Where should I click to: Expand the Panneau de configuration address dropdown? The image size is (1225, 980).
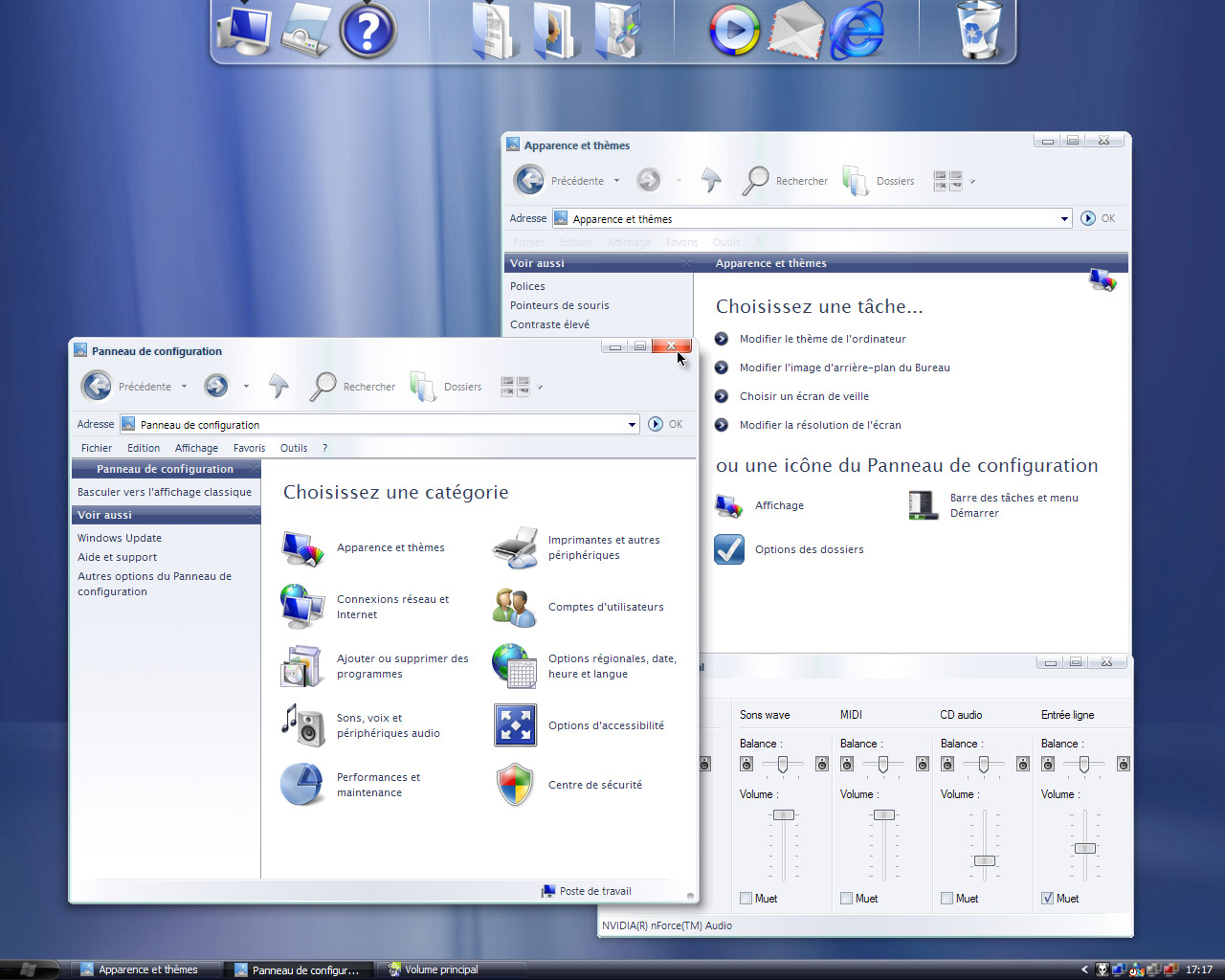(x=632, y=425)
